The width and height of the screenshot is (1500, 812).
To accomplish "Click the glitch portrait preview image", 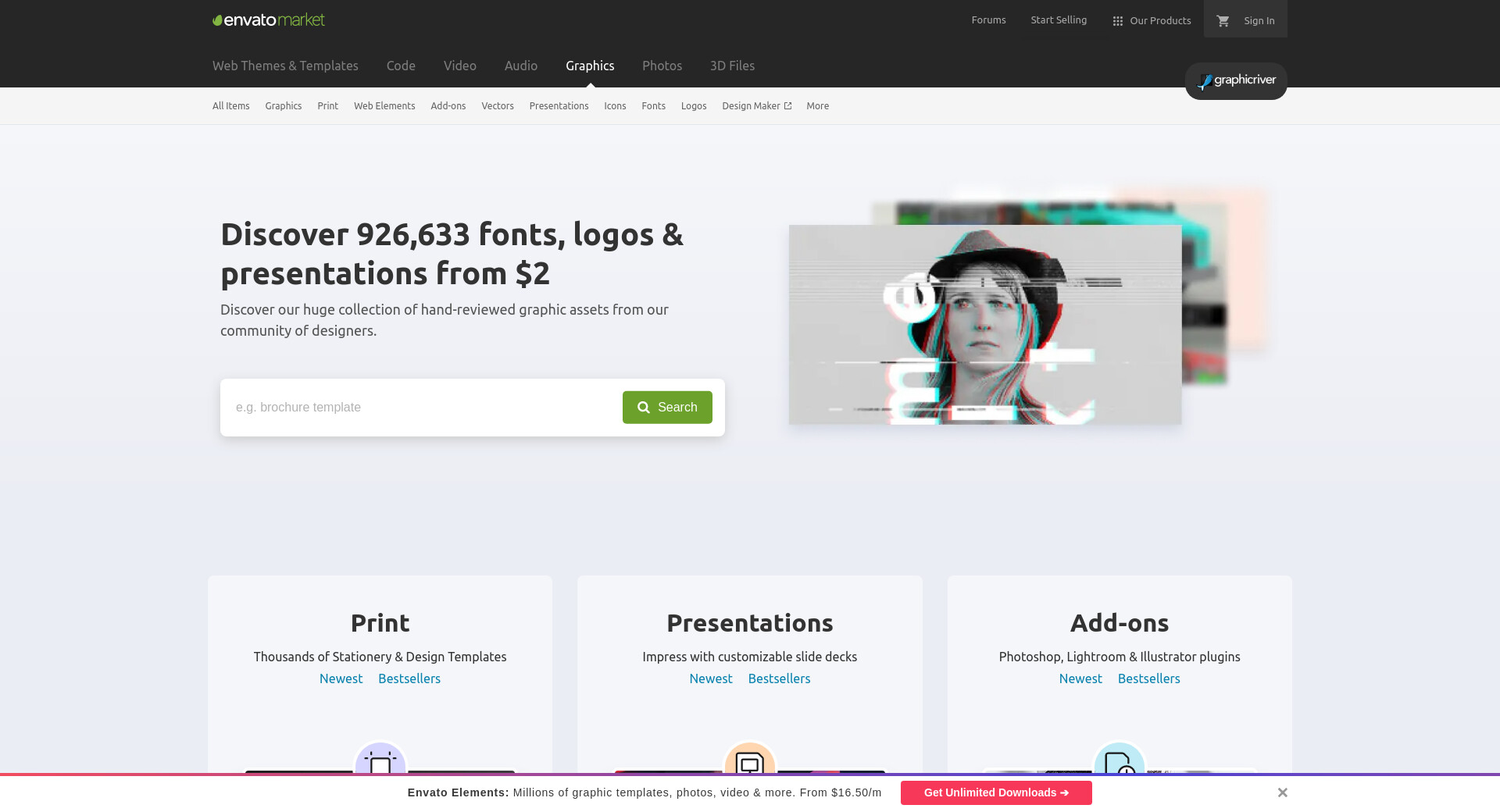I will coord(985,325).
